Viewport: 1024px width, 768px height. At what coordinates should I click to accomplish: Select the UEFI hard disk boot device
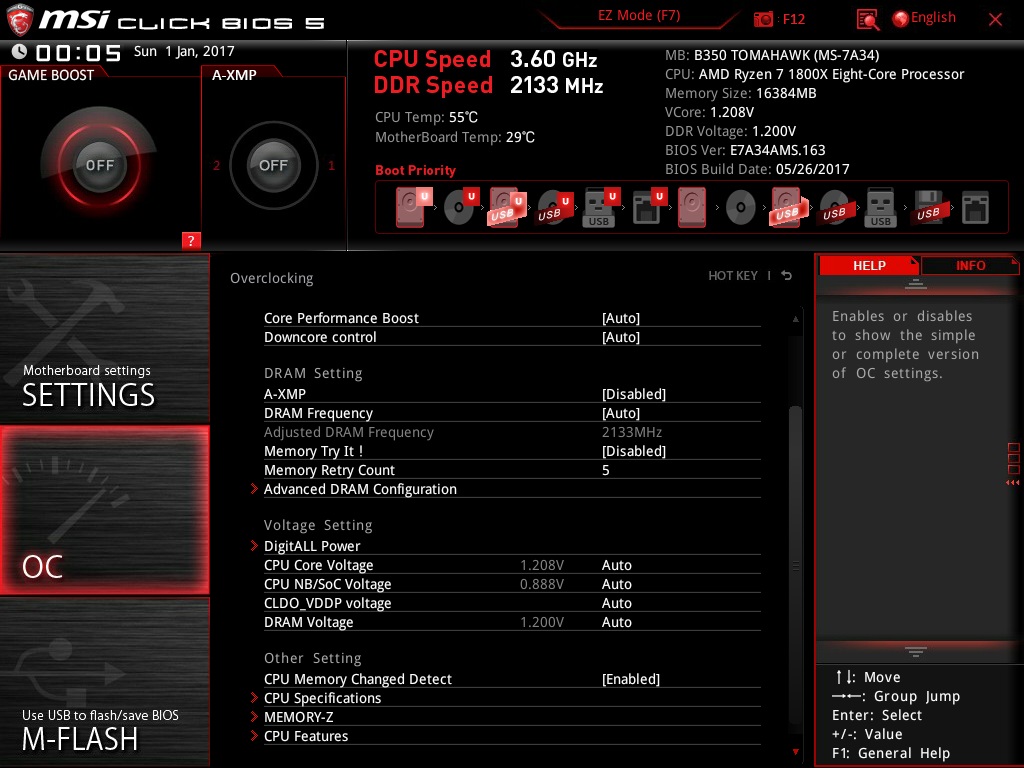[x=413, y=207]
